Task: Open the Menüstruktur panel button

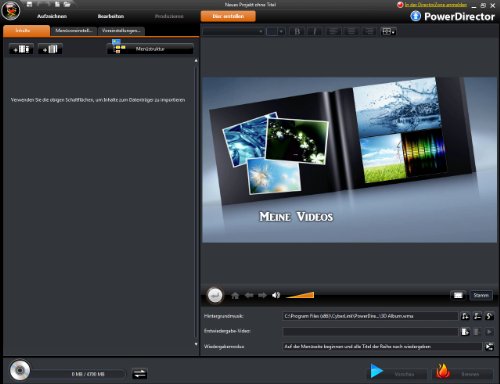Action: 150,49
